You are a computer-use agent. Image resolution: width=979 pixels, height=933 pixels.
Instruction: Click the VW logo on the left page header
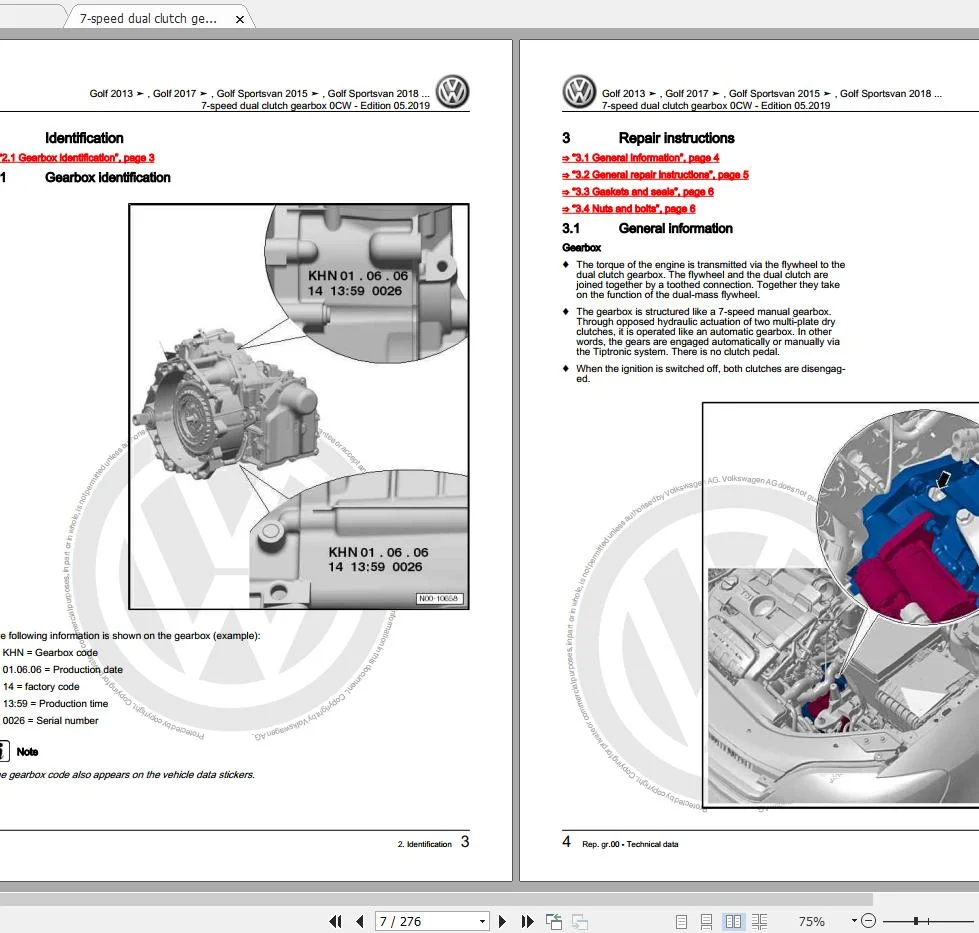click(453, 92)
